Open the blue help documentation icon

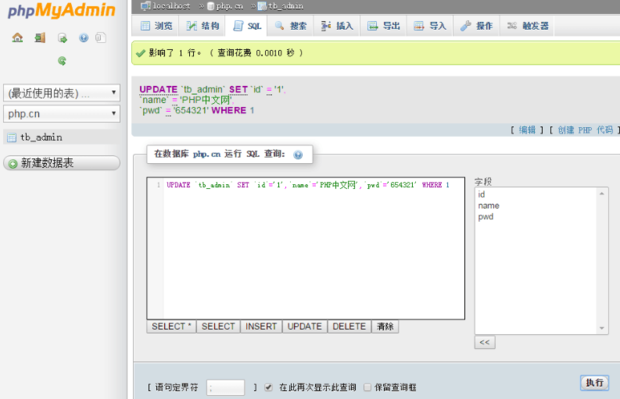point(83,38)
